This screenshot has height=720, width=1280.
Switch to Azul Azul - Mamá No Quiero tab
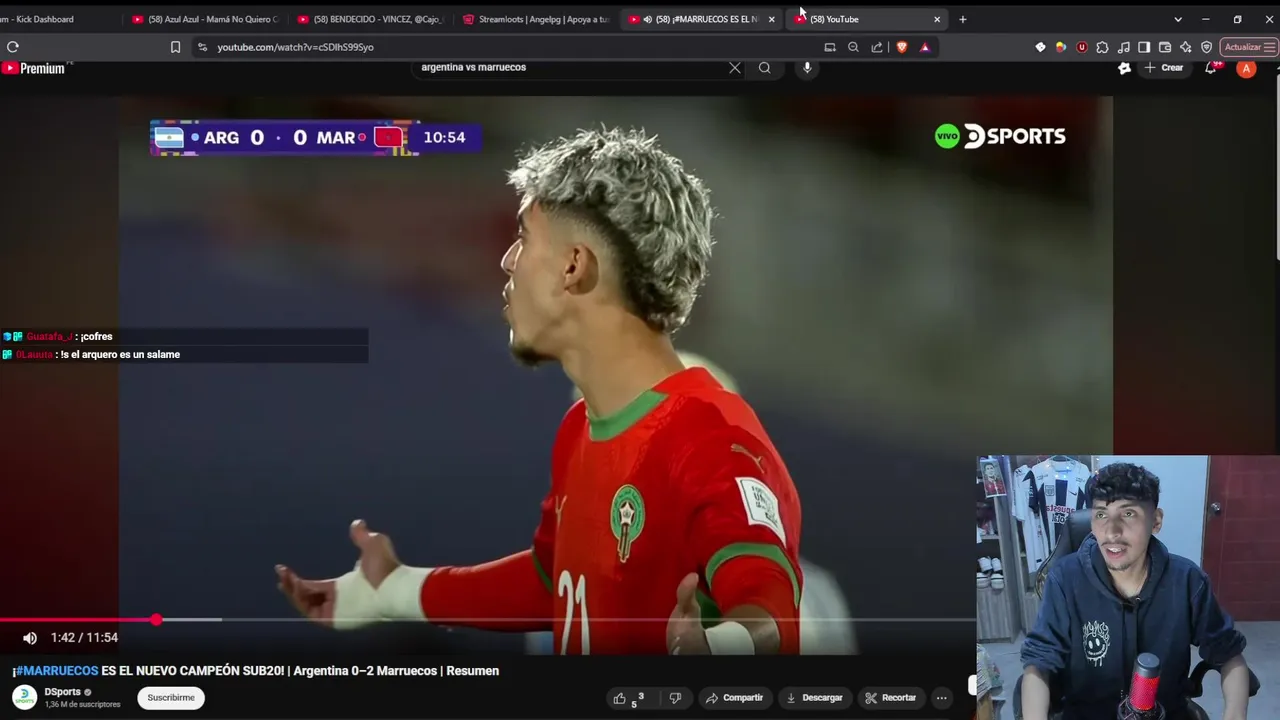(205, 19)
